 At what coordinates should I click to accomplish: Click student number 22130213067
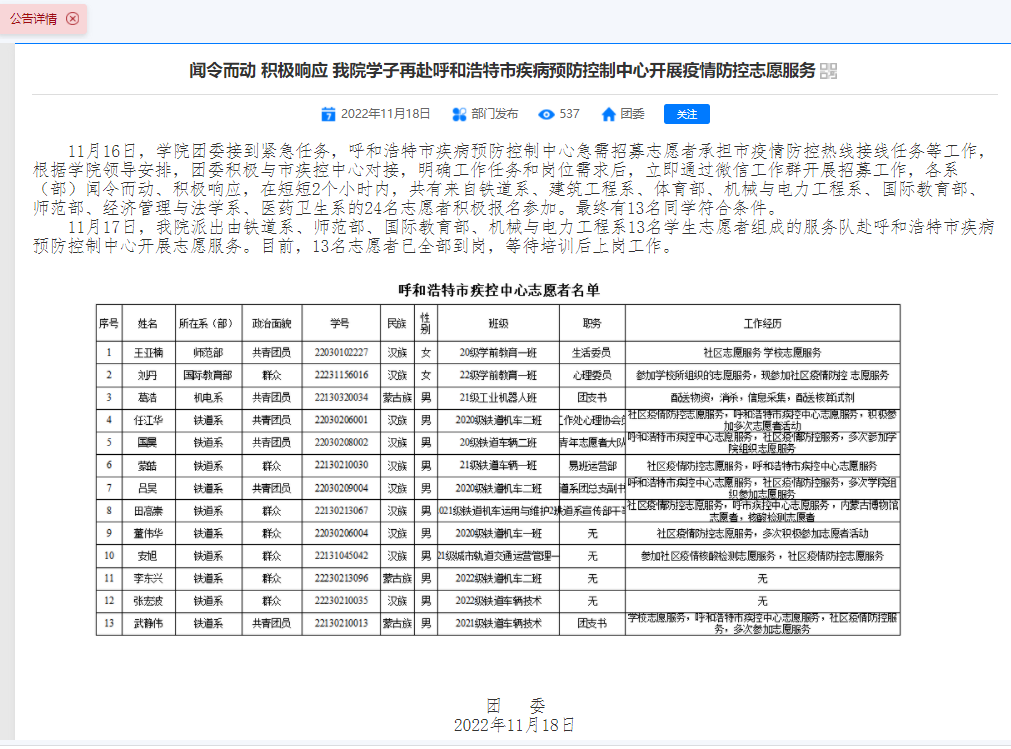(x=341, y=511)
